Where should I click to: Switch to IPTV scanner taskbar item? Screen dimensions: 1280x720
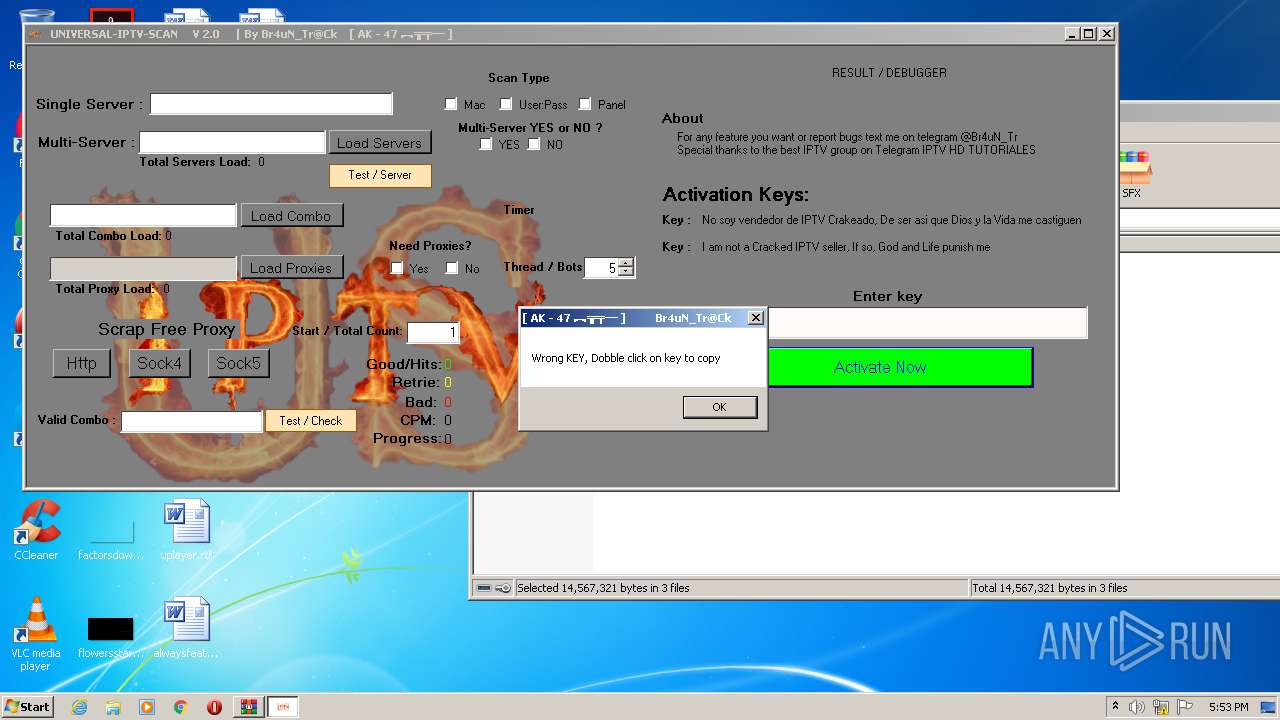point(282,707)
